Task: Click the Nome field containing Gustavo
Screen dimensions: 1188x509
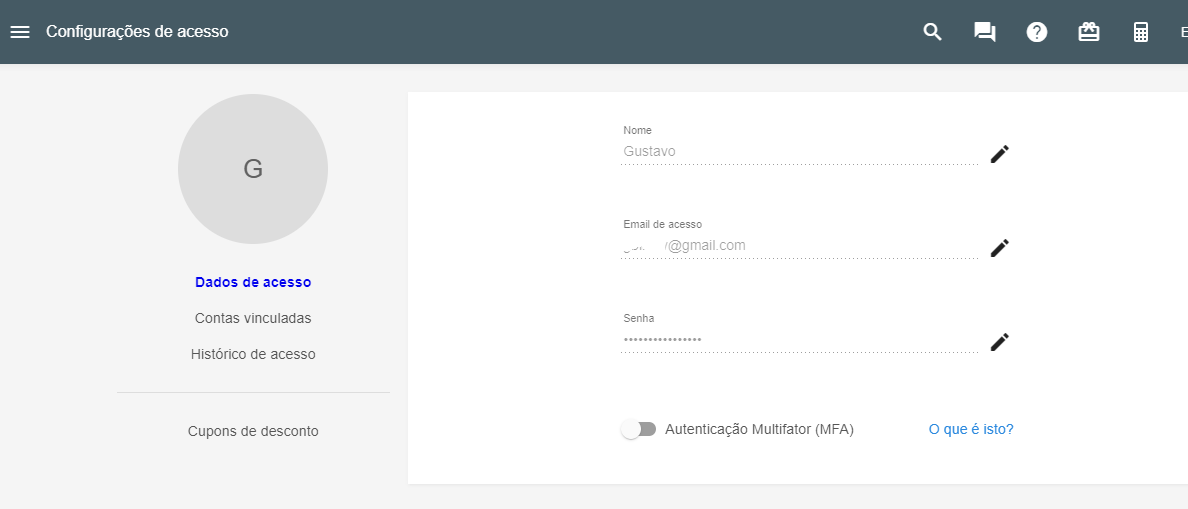Action: pyautogui.click(x=798, y=152)
